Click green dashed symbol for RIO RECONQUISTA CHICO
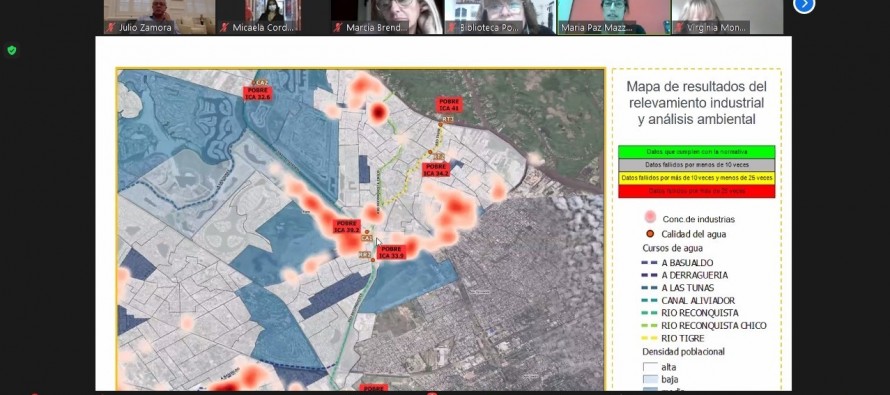890x395 pixels. [x=650, y=325]
